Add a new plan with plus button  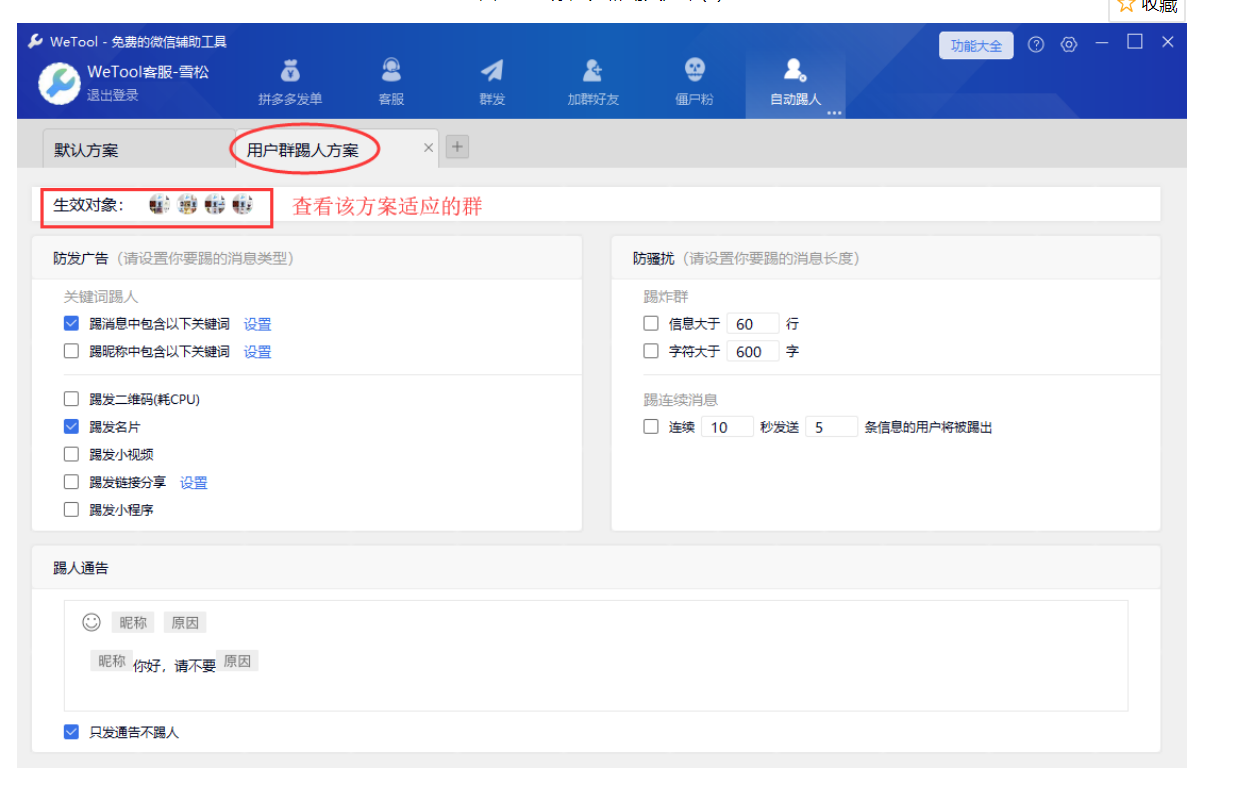457,147
